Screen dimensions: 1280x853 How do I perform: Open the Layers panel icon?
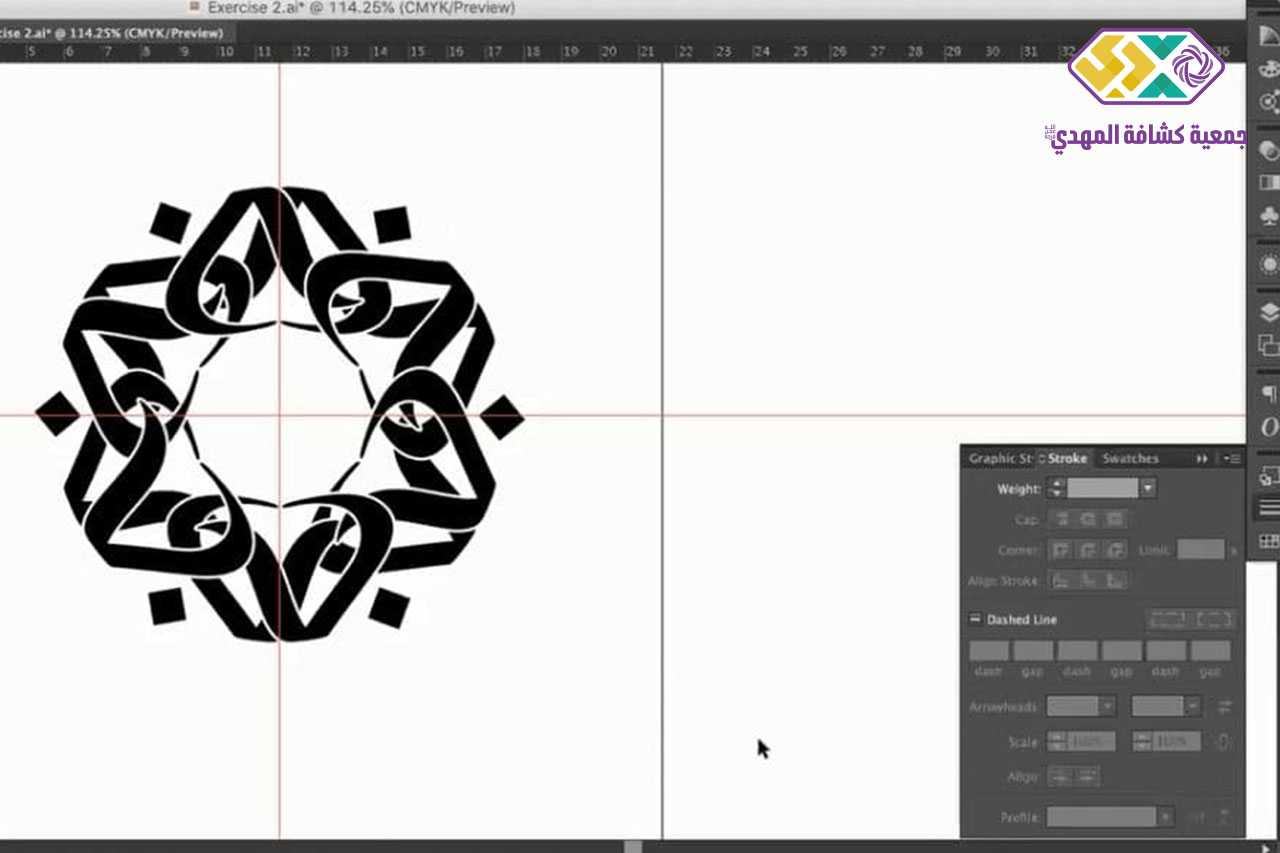(x=1268, y=312)
